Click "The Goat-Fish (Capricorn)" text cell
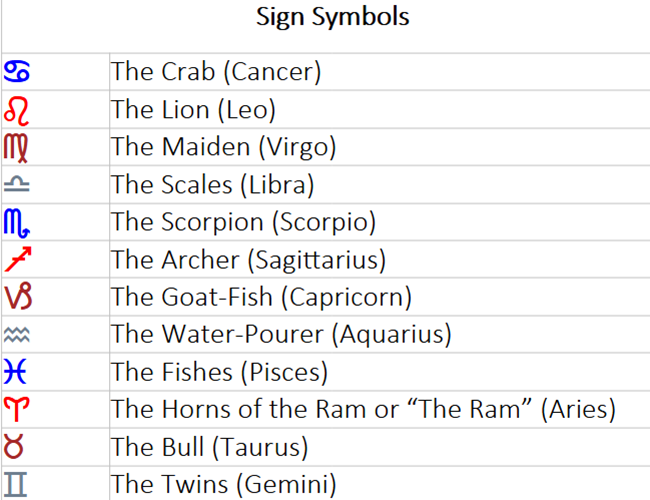Viewport: 650px width, 500px height. 261,297
